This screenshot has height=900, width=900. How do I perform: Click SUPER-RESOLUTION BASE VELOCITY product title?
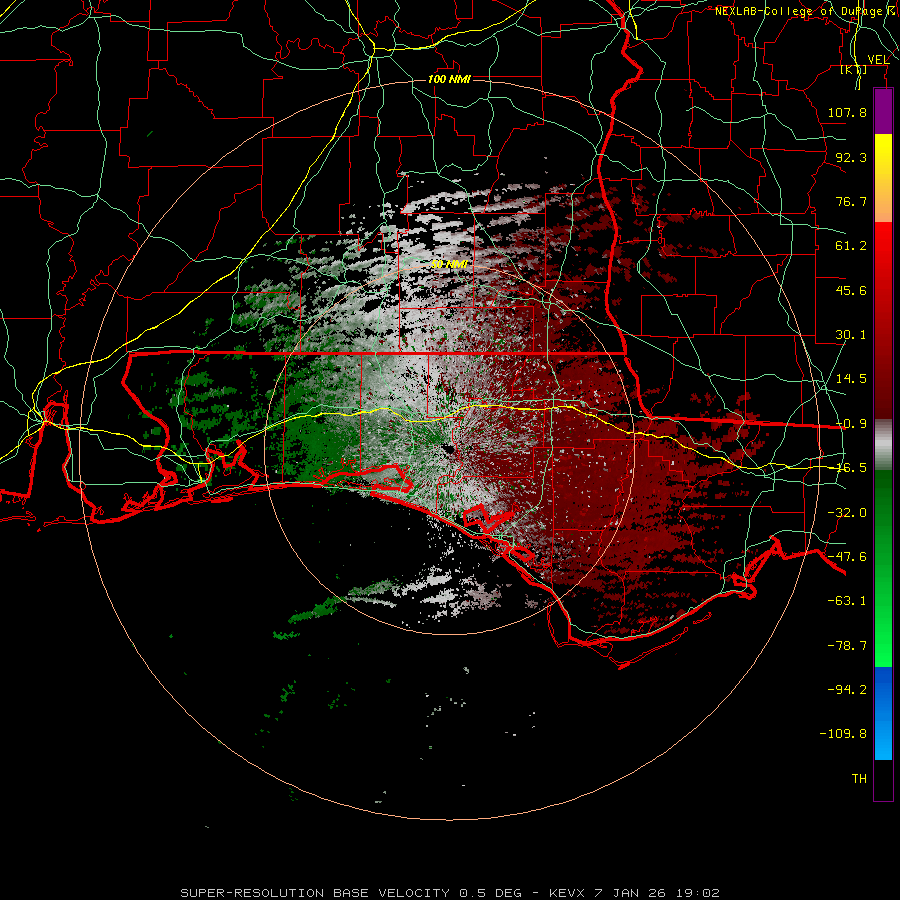(315, 893)
